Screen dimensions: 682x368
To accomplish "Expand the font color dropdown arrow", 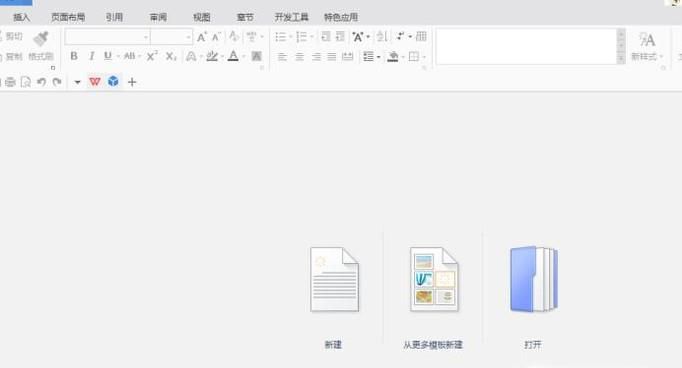I will coord(244,57).
